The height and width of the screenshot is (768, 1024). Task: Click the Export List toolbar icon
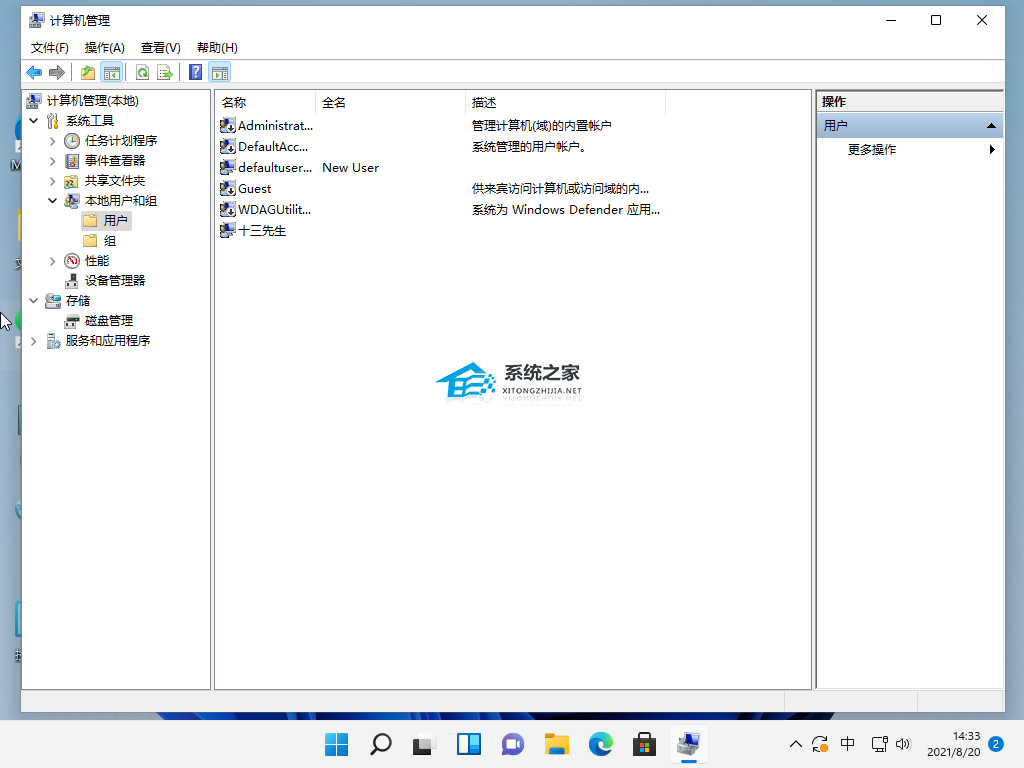click(163, 71)
